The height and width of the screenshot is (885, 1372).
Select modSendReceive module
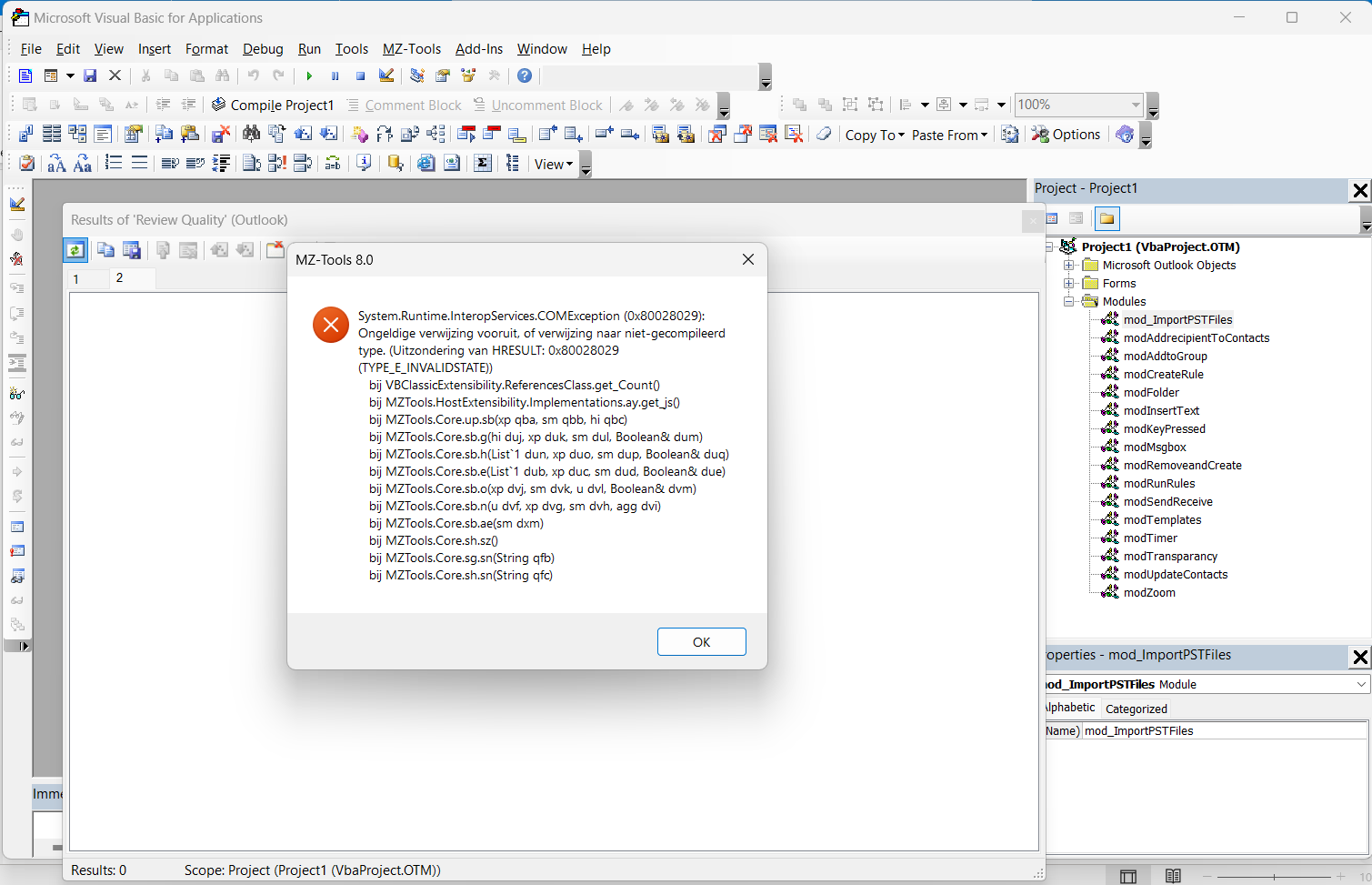[x=1168, y=501]
